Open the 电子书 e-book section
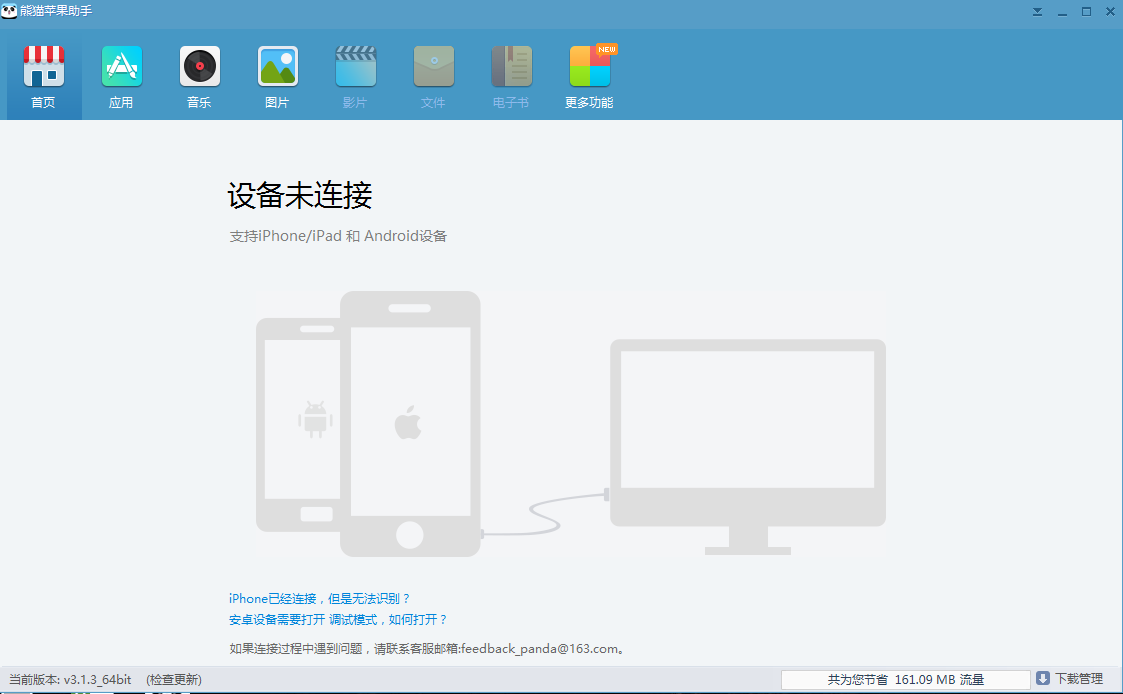Viewport: 1123px width, 694px height. point(511,67)
